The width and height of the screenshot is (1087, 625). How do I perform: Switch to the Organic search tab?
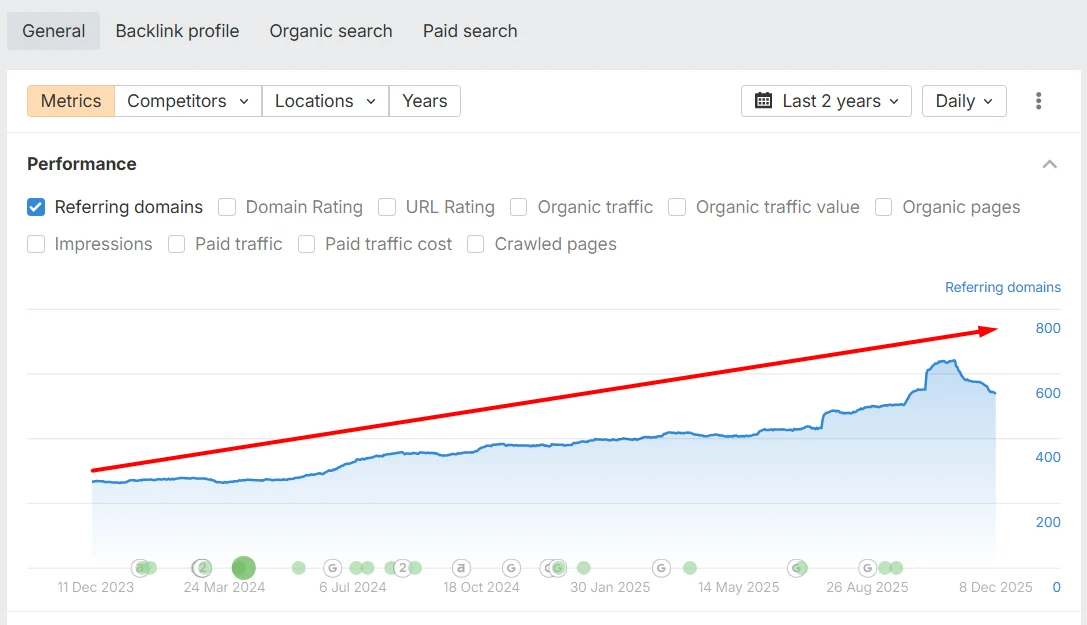click(331, 31)
